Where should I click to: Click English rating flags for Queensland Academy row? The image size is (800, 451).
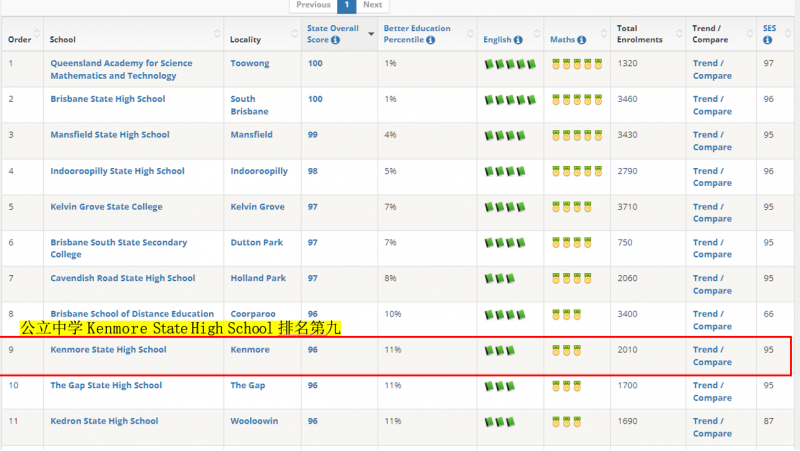(x=510, y=64)
